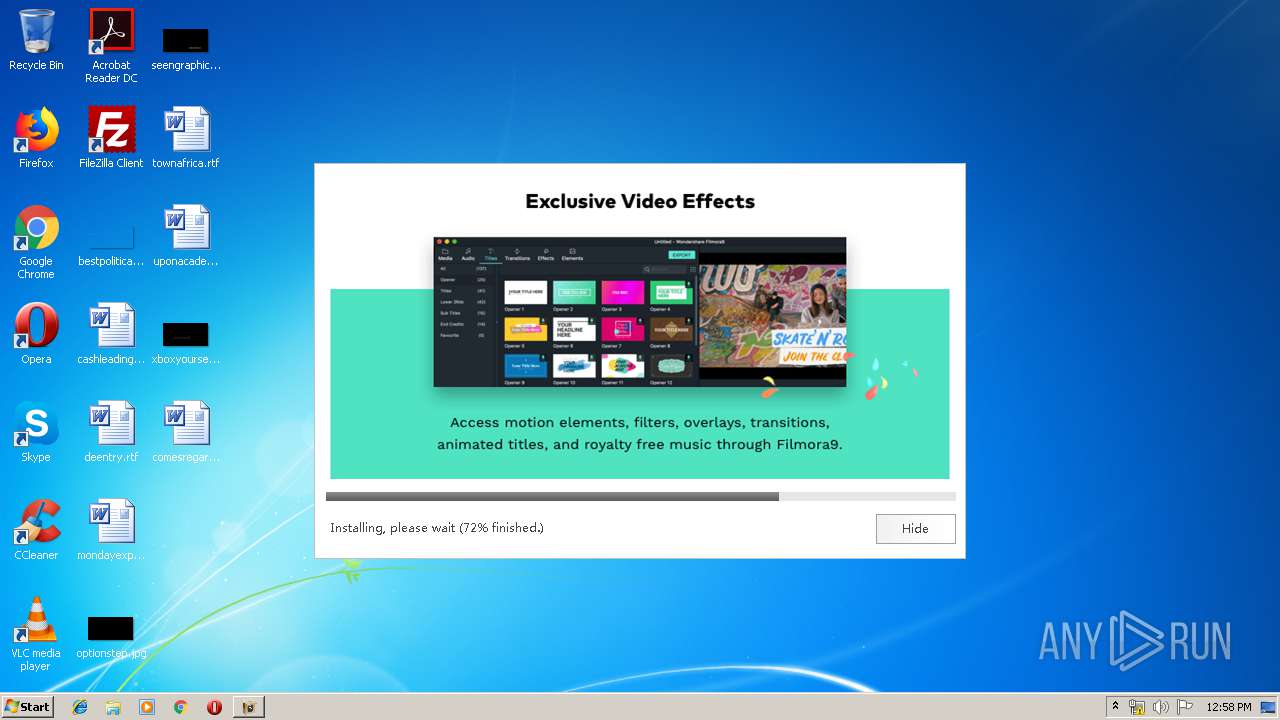Image resolution: width=1280 pixels, height=720 pixels.
Task: Click the Show desktop button
Action: 1268,707
